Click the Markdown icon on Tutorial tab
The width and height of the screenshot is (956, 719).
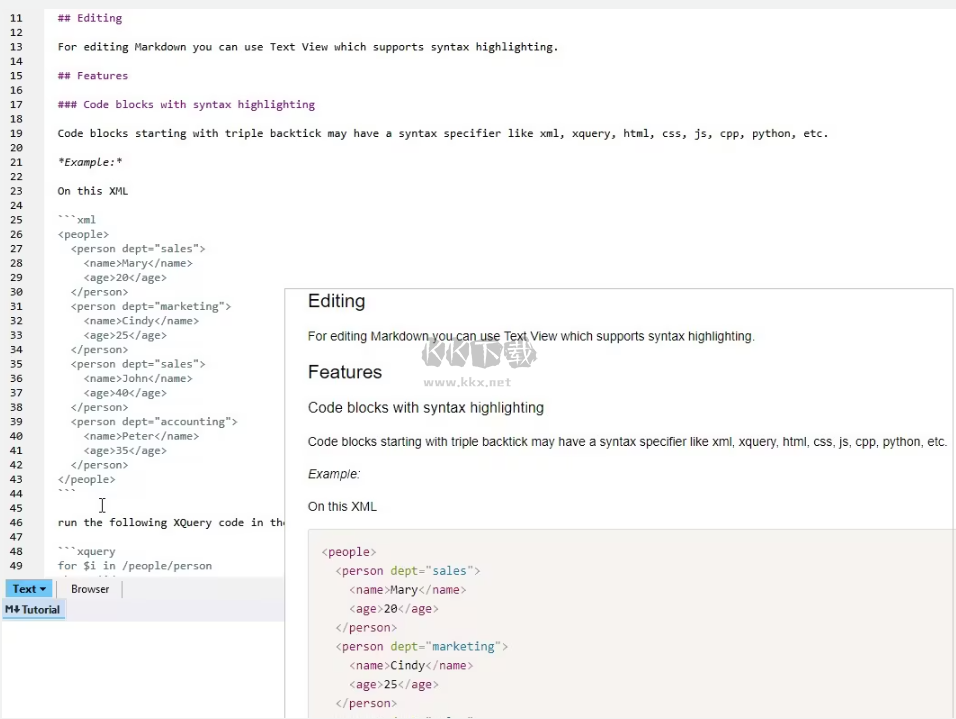(x=12, y=609)
